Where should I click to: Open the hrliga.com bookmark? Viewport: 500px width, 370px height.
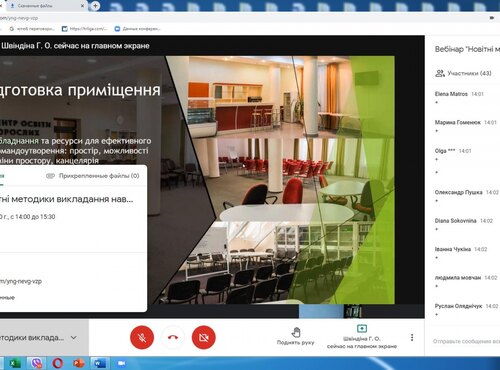tap(85, 29)
